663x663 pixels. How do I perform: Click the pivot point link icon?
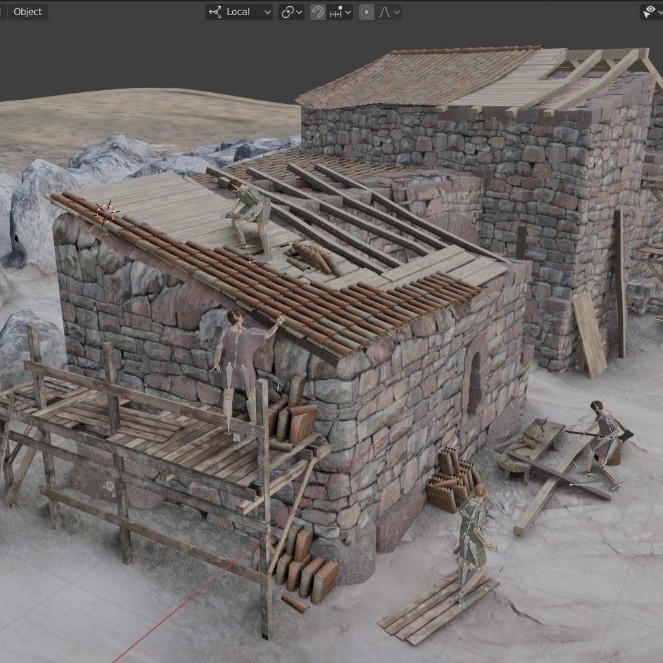tap(287, 12)
